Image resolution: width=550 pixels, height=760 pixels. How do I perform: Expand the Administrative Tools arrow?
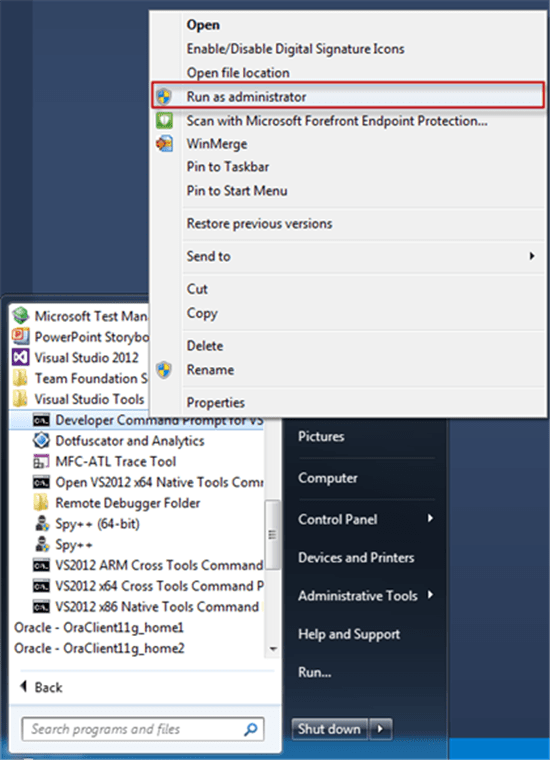(x=429, y=595)
